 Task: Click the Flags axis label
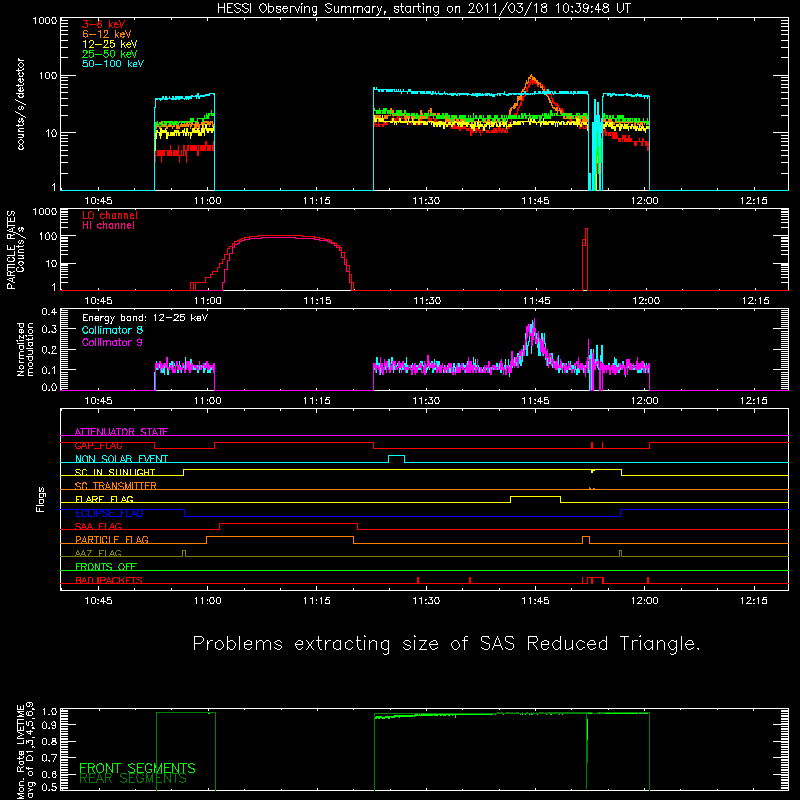(x=40, y=500)
